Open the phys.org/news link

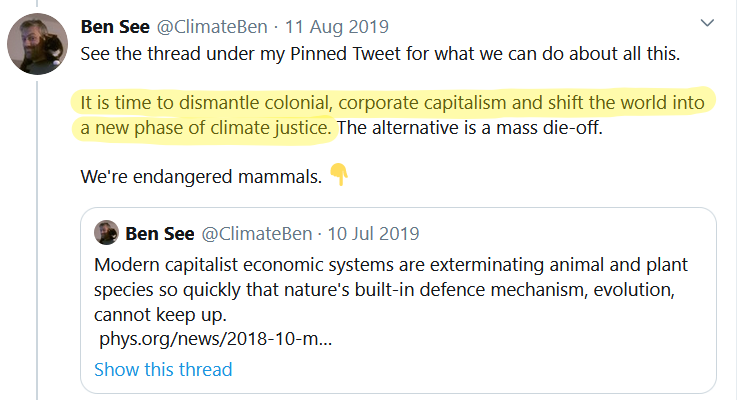215,339
